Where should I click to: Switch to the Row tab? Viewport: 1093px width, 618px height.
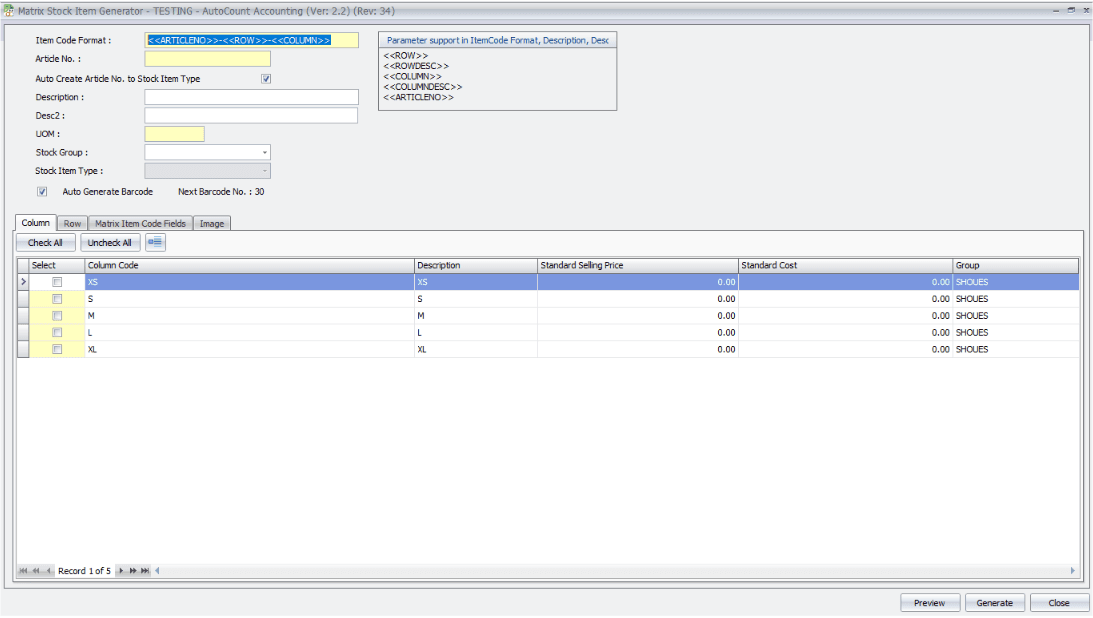click(x=72, y=224)
